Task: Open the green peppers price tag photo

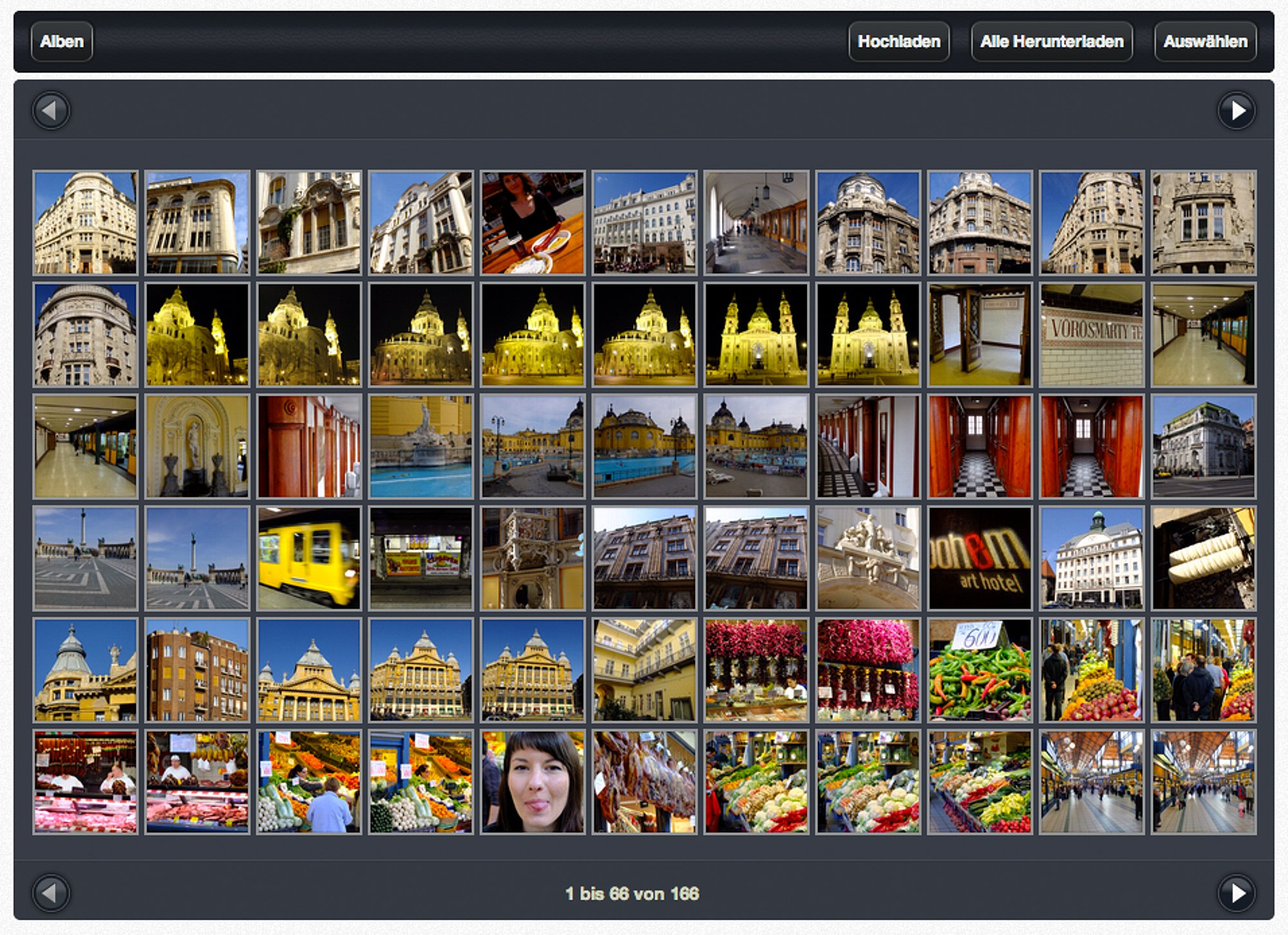Action: [980, 670]
